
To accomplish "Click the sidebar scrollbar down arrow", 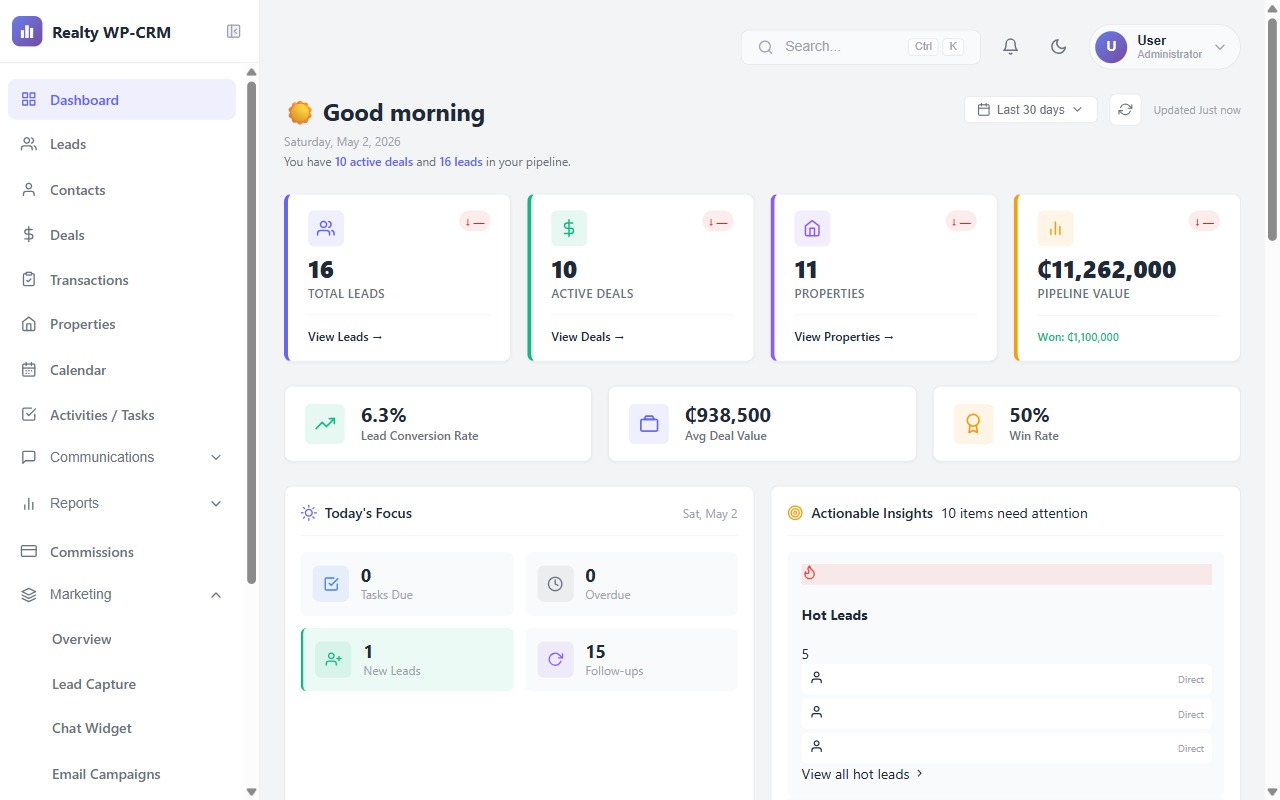I will point(251,792).
